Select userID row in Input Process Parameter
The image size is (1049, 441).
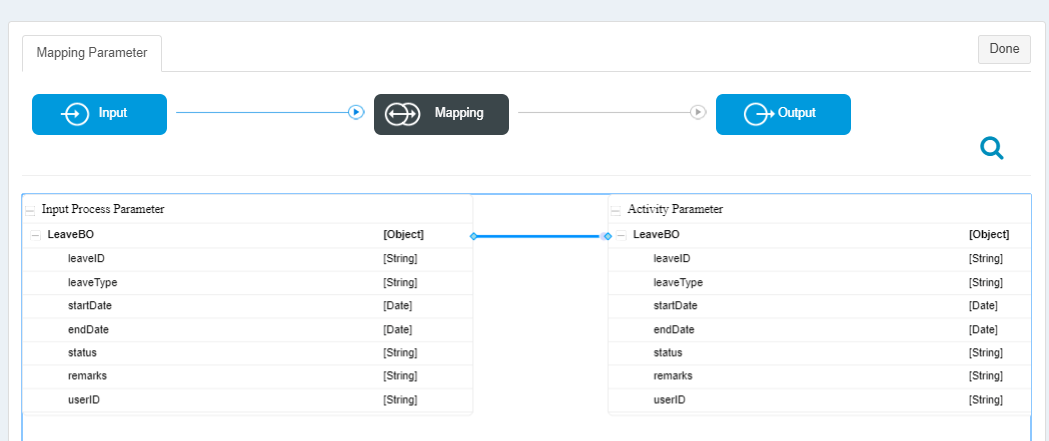[x=248, y=400]
